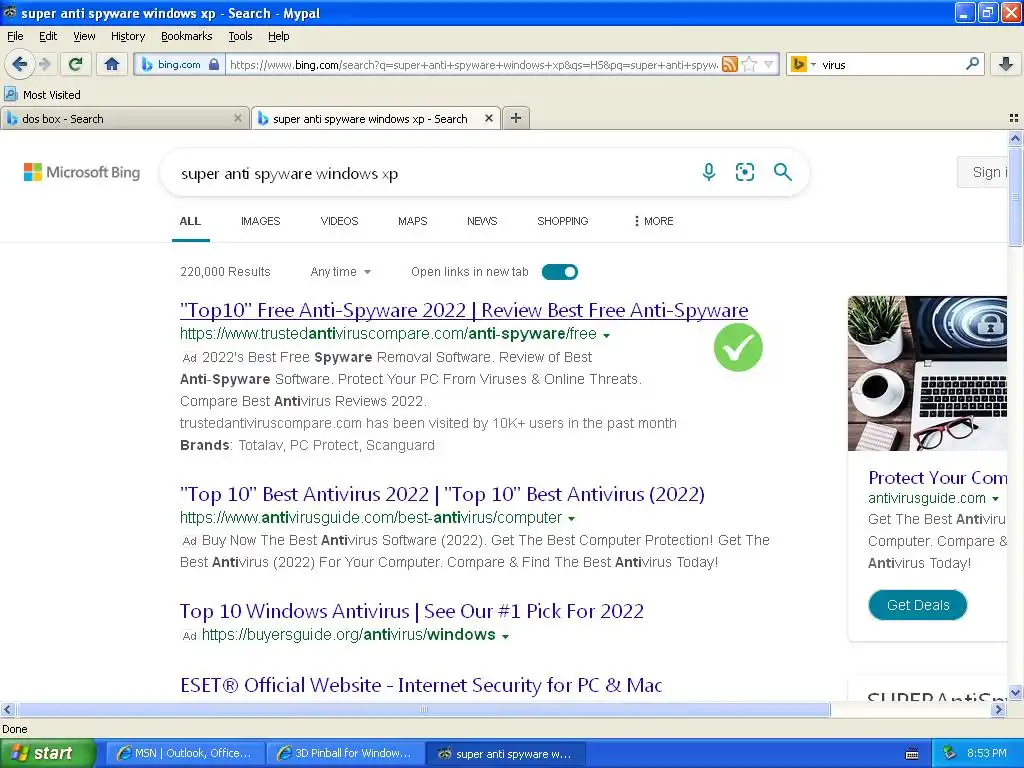Image resolution: width=1024 pixels, height=768 pixels.
Task: Switch to the VIDEOS tab
Action: [x=340, y=221]
